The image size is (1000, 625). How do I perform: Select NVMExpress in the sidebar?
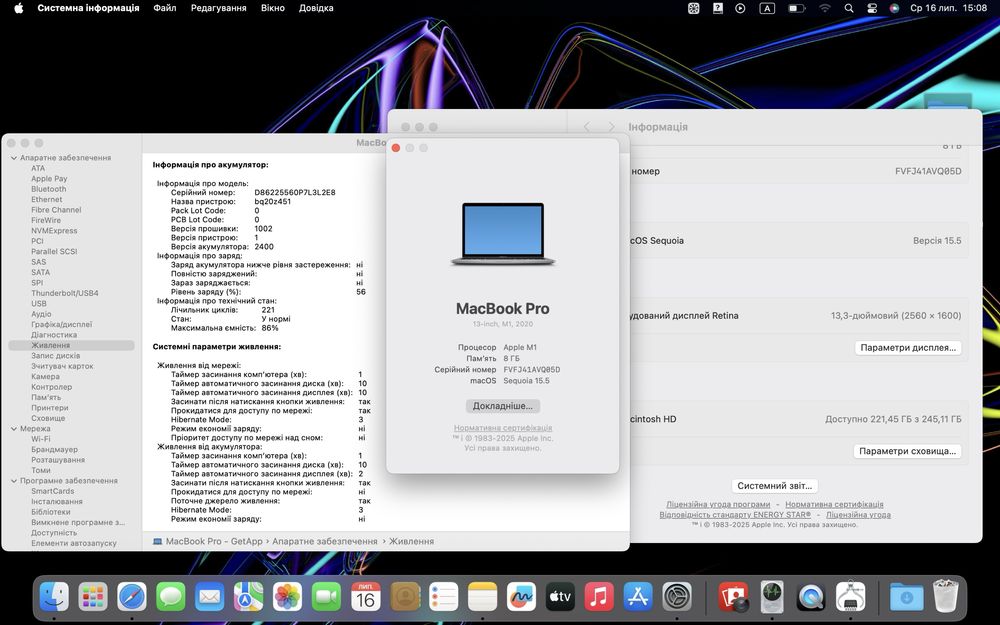[54, 231]
